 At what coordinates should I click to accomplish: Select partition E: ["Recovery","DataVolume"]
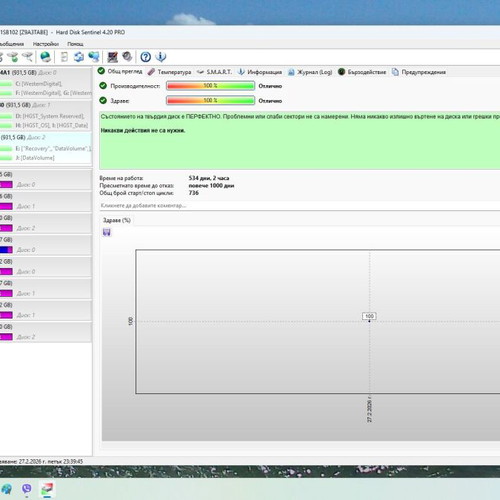pos(53,148)
